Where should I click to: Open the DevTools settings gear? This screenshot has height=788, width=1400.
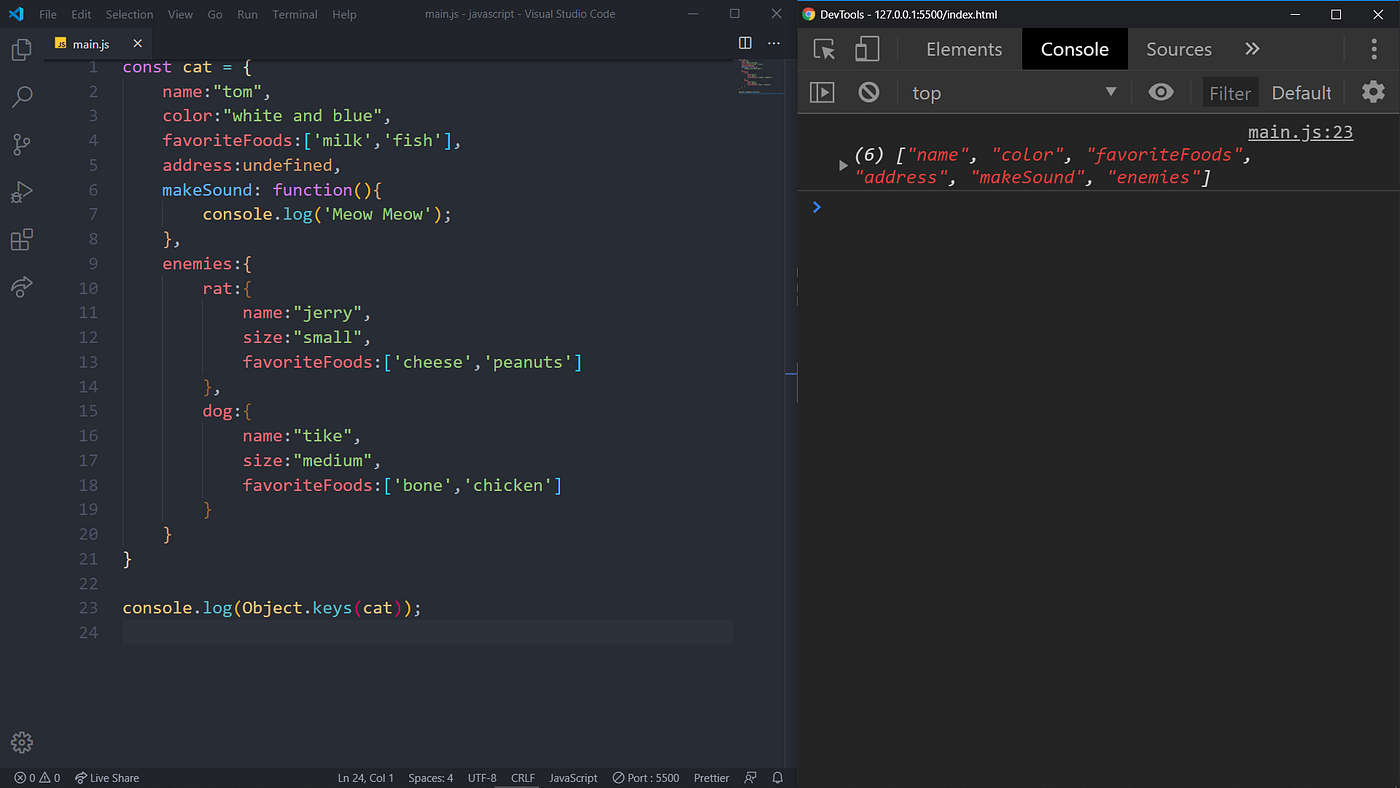pos(1372,91)
